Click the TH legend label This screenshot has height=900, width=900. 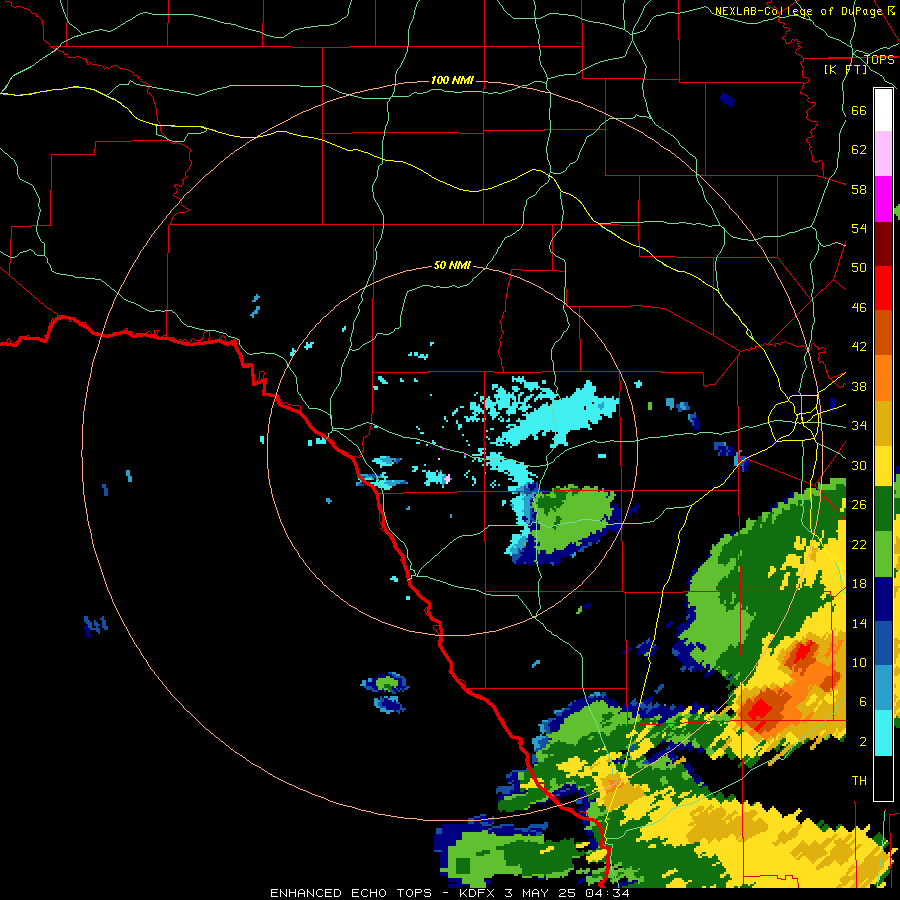859,781
